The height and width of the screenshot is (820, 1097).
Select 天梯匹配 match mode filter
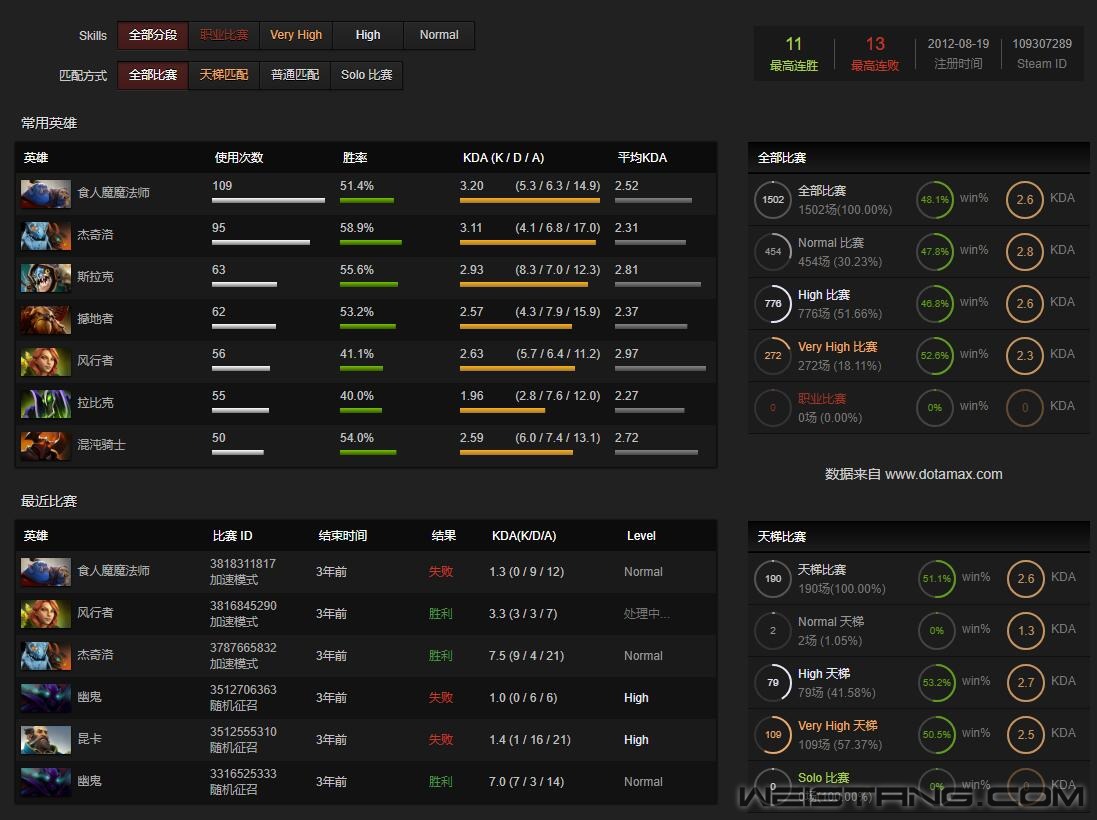click(x=224, y=75)
